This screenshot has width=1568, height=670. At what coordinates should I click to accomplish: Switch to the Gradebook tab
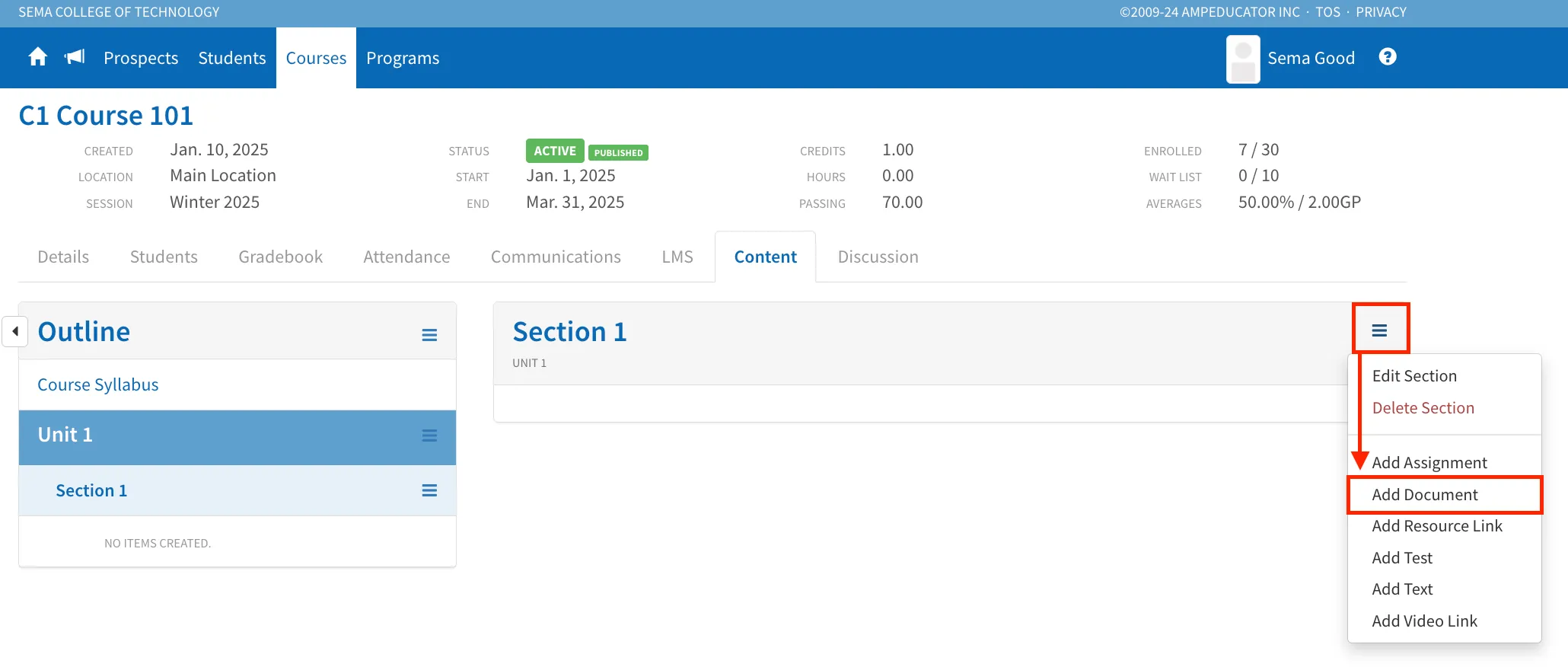click(280, 257)
